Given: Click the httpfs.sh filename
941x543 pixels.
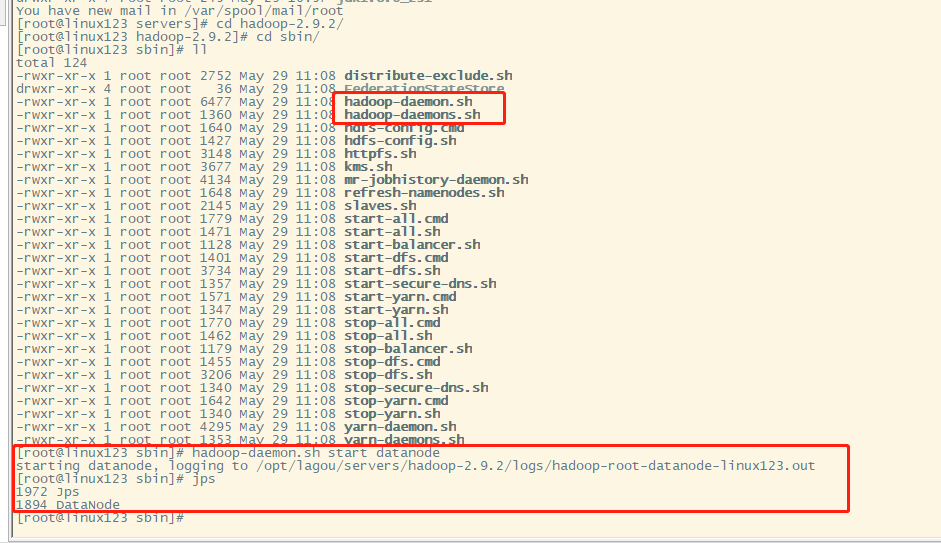Looking at the screenshot, I should click(380, 154).
